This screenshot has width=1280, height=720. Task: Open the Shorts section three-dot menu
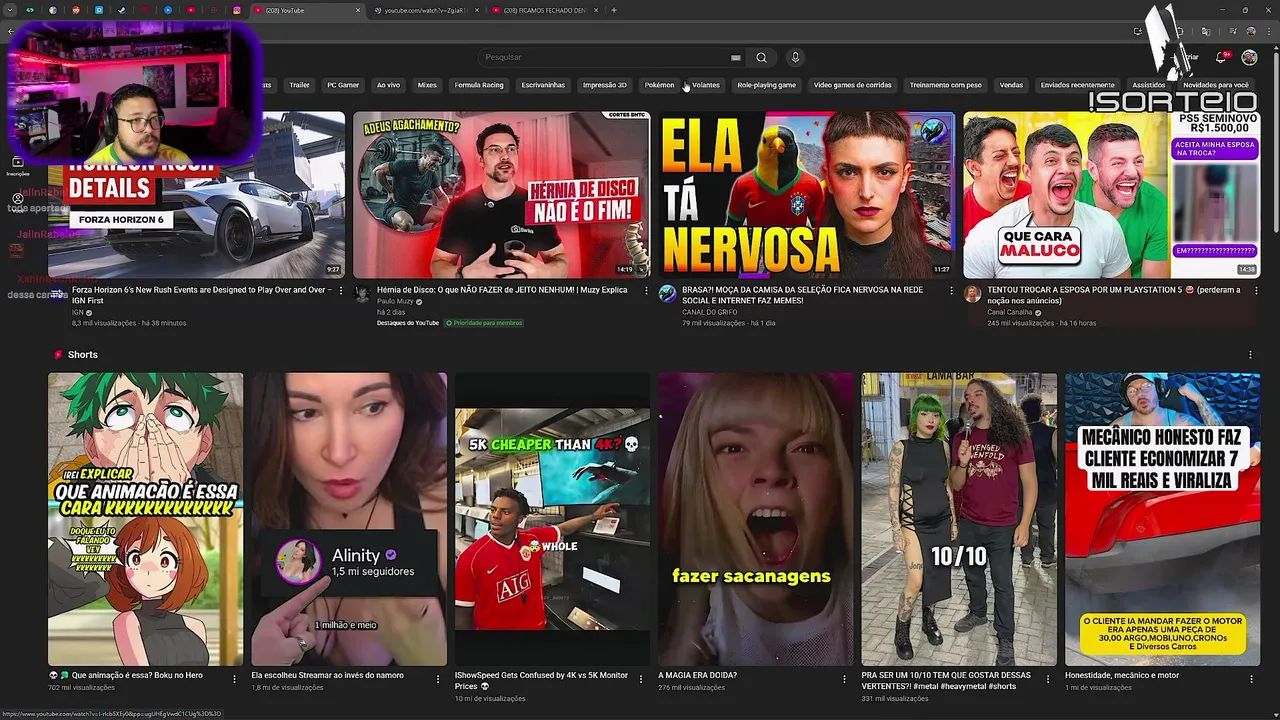point(1250,355)
